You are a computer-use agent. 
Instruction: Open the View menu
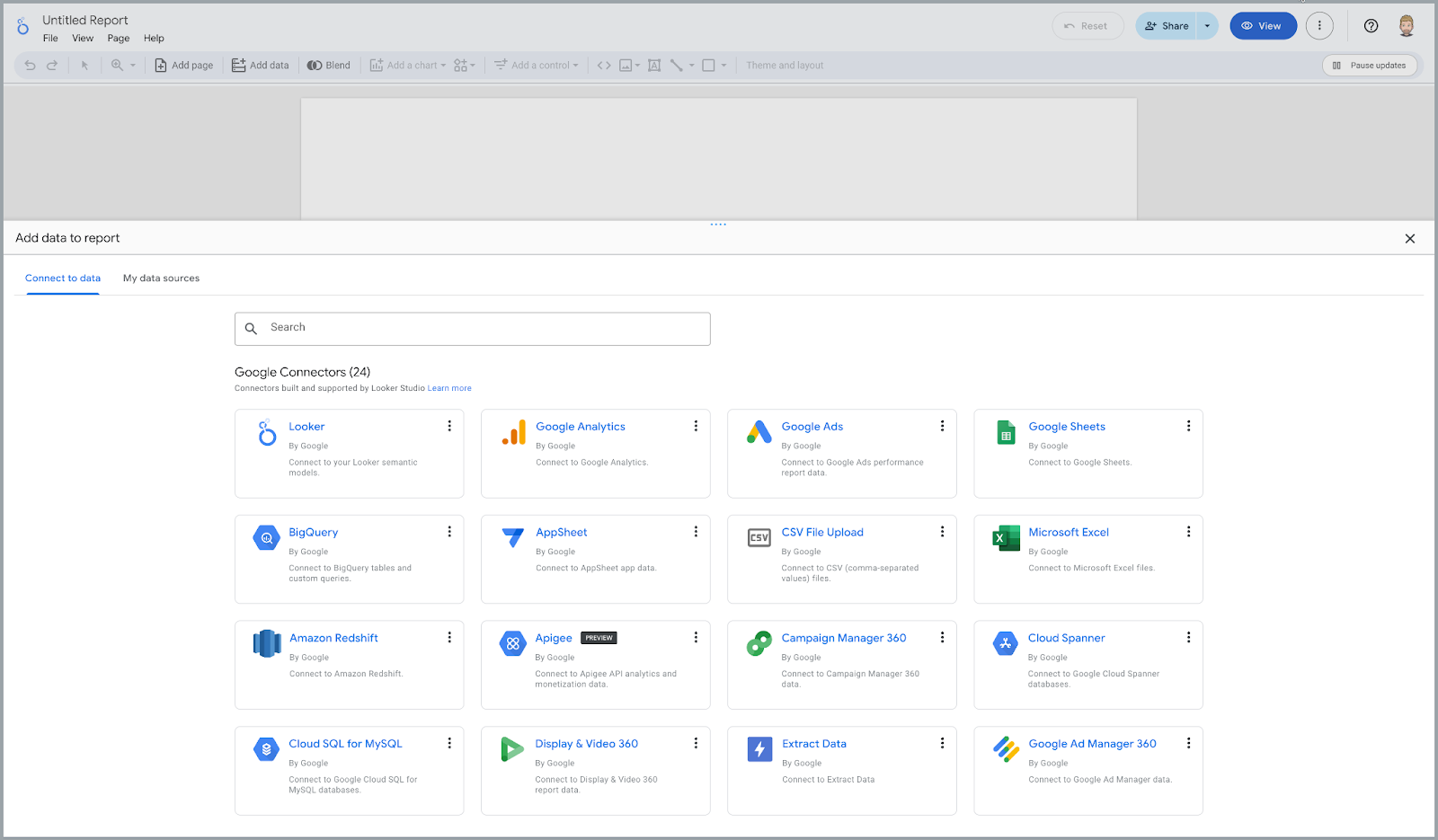coord(83,39)
